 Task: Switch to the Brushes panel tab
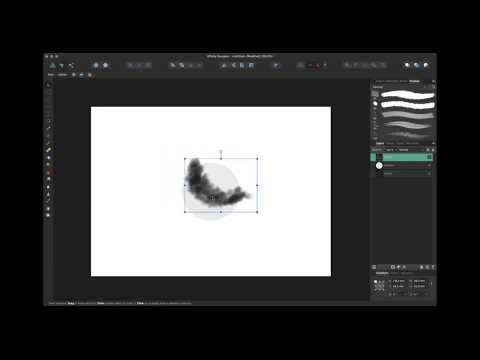414,81
